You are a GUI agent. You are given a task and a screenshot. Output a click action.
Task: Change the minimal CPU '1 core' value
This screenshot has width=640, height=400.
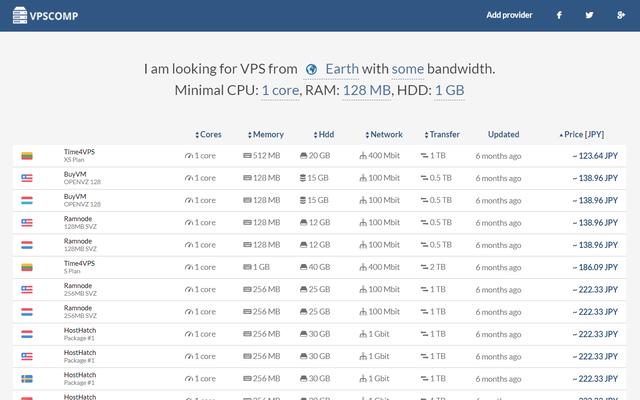[x=280, y=90]
